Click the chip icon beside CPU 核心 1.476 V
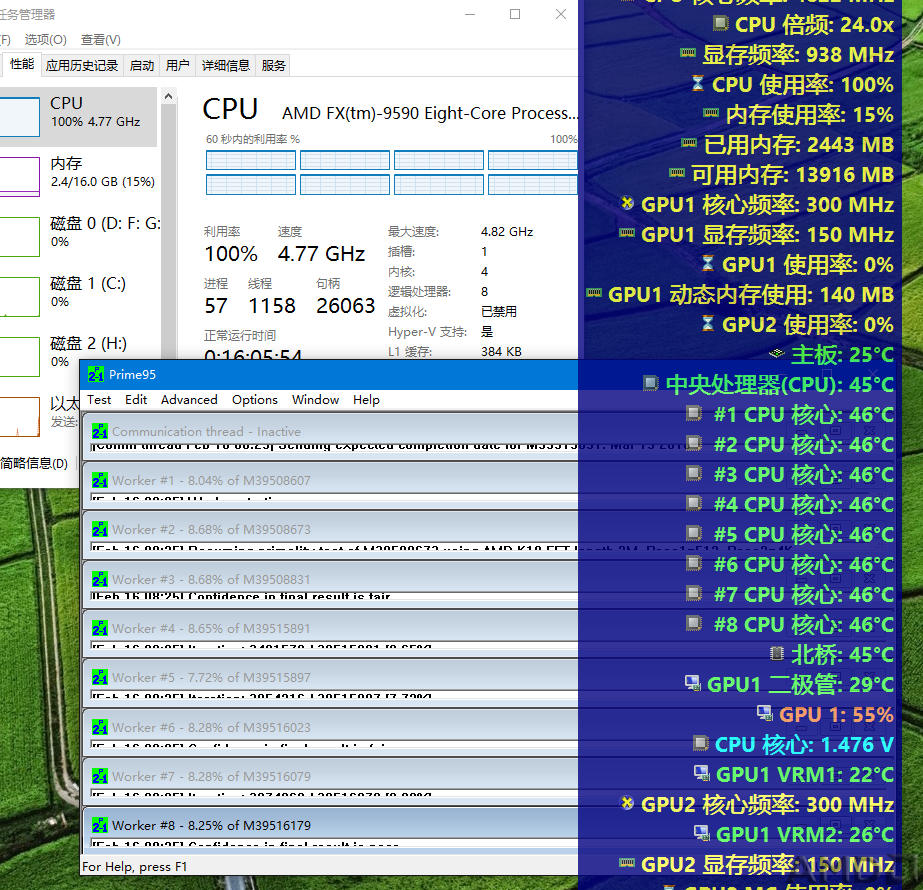Screen dimensions: 923x890 pos(700,743)
